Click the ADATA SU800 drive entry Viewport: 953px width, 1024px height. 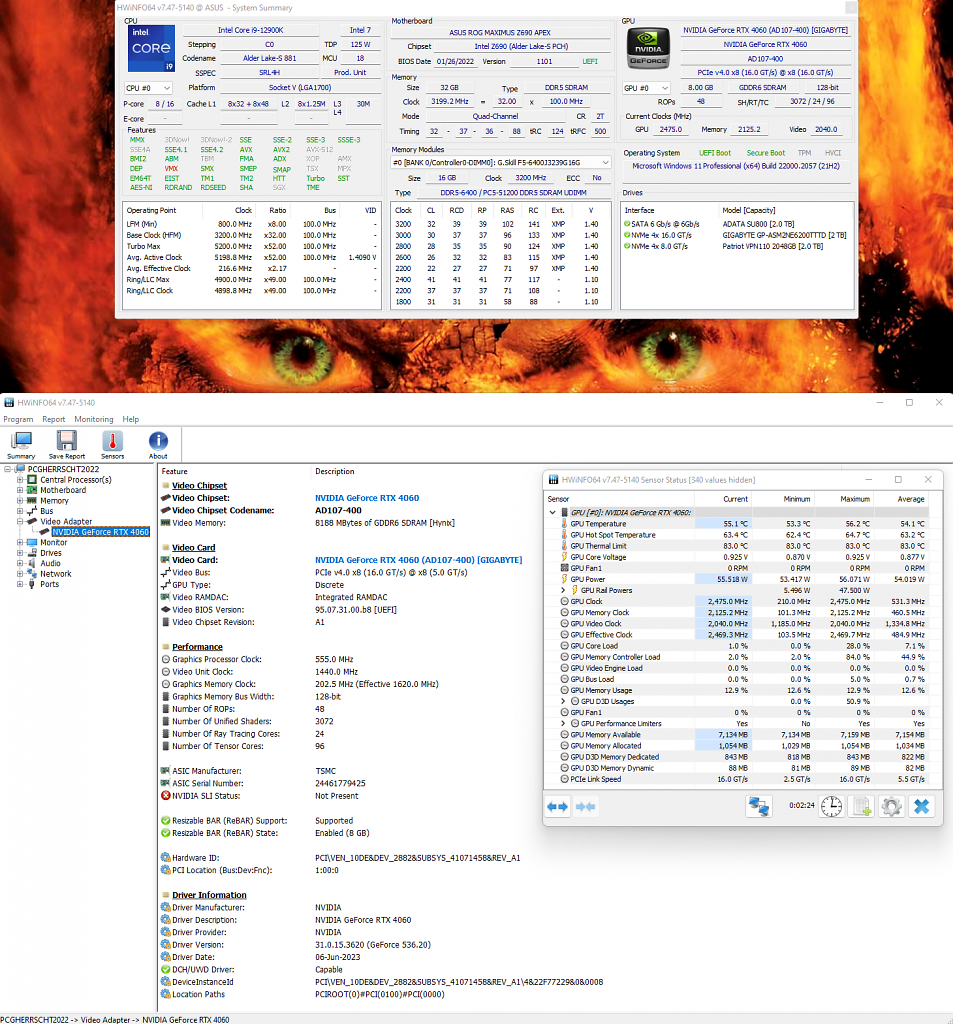(758, 224)
